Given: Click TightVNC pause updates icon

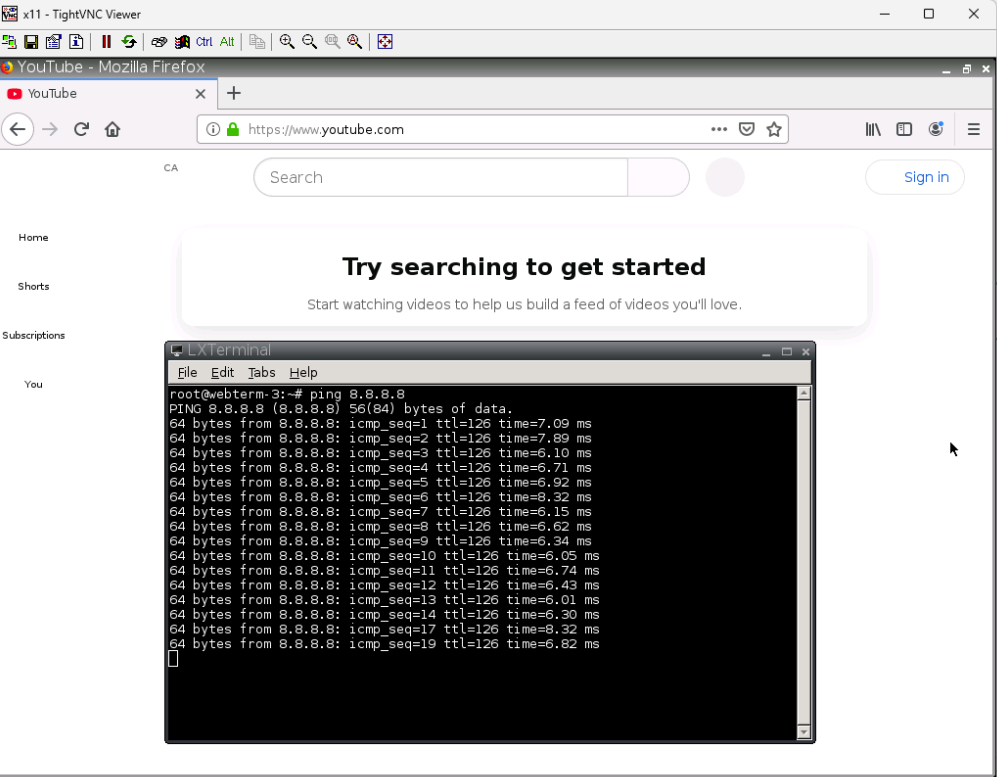Looking at the screenshot, I should [x=106, y=42].
